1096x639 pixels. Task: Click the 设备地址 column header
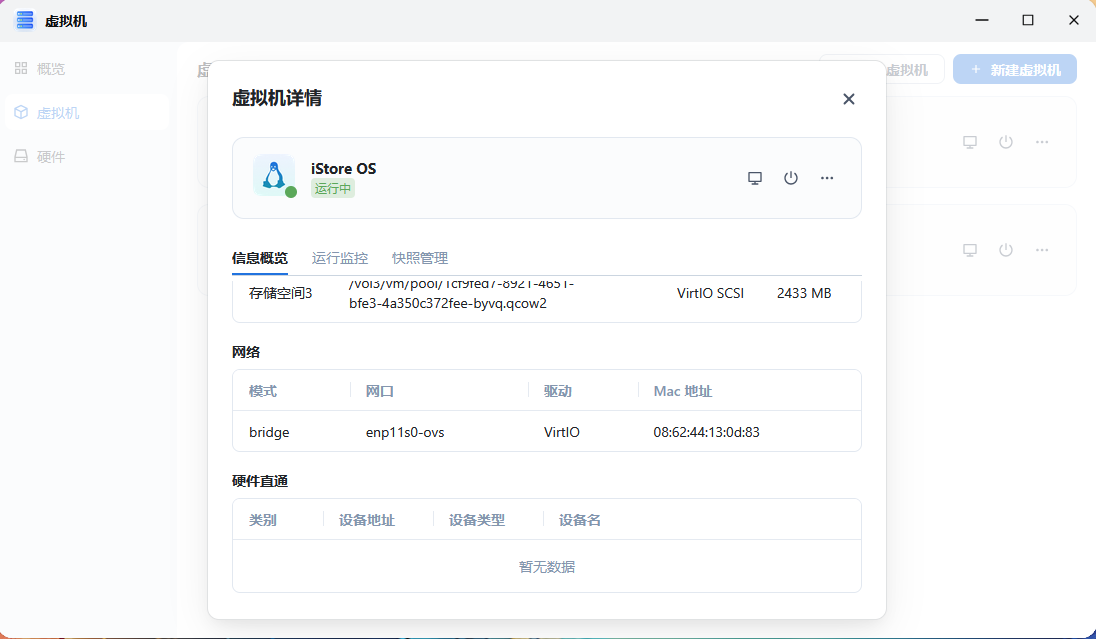(367, 520)
